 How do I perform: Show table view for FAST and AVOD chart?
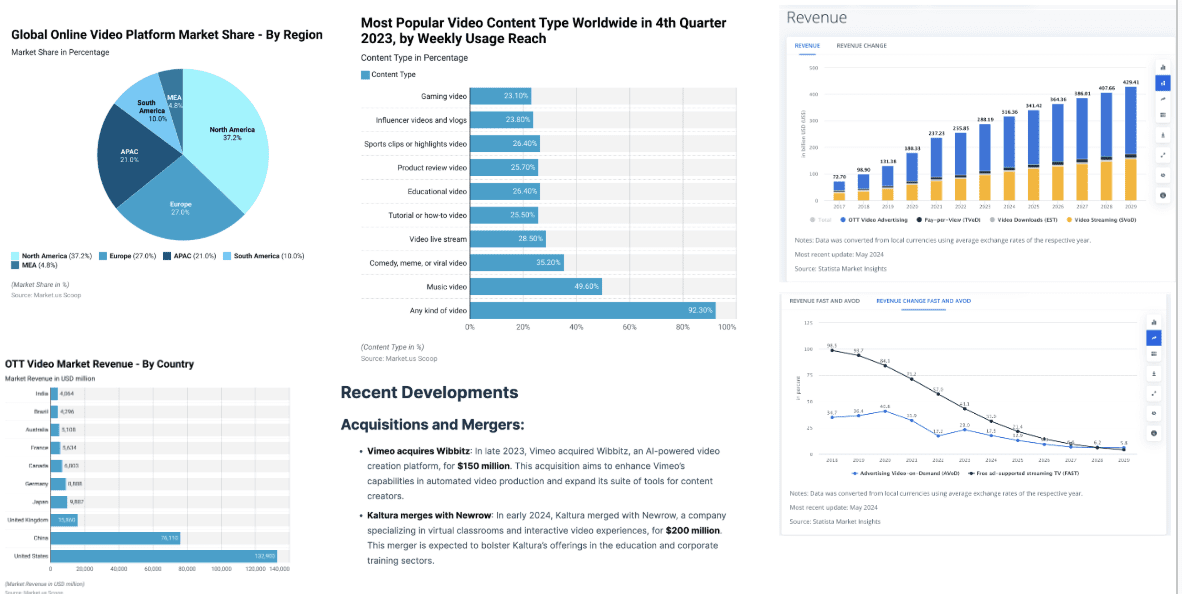(1154, 354)
